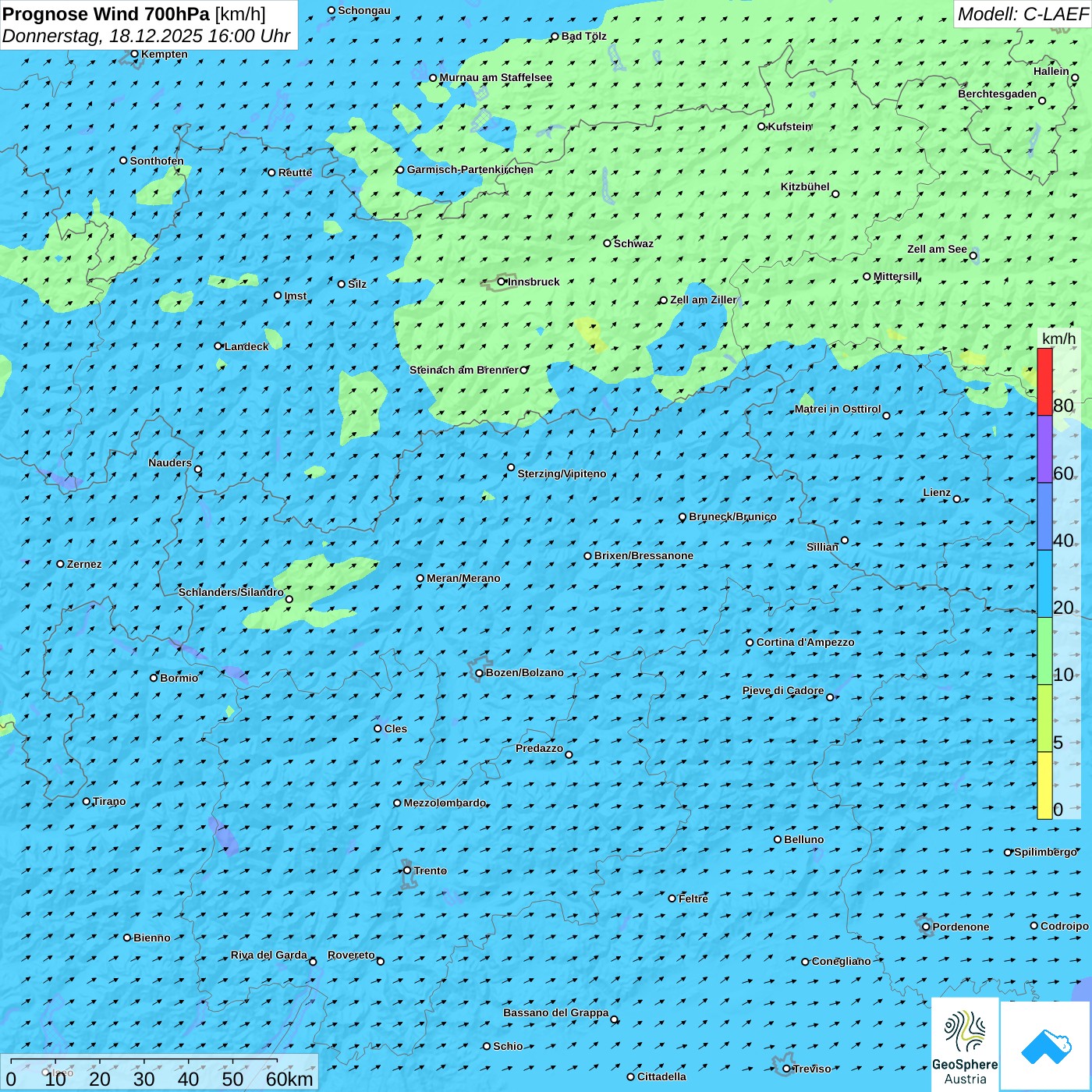Click the 'Sterzing/Vipiteno' label

(x=562, y=473)
